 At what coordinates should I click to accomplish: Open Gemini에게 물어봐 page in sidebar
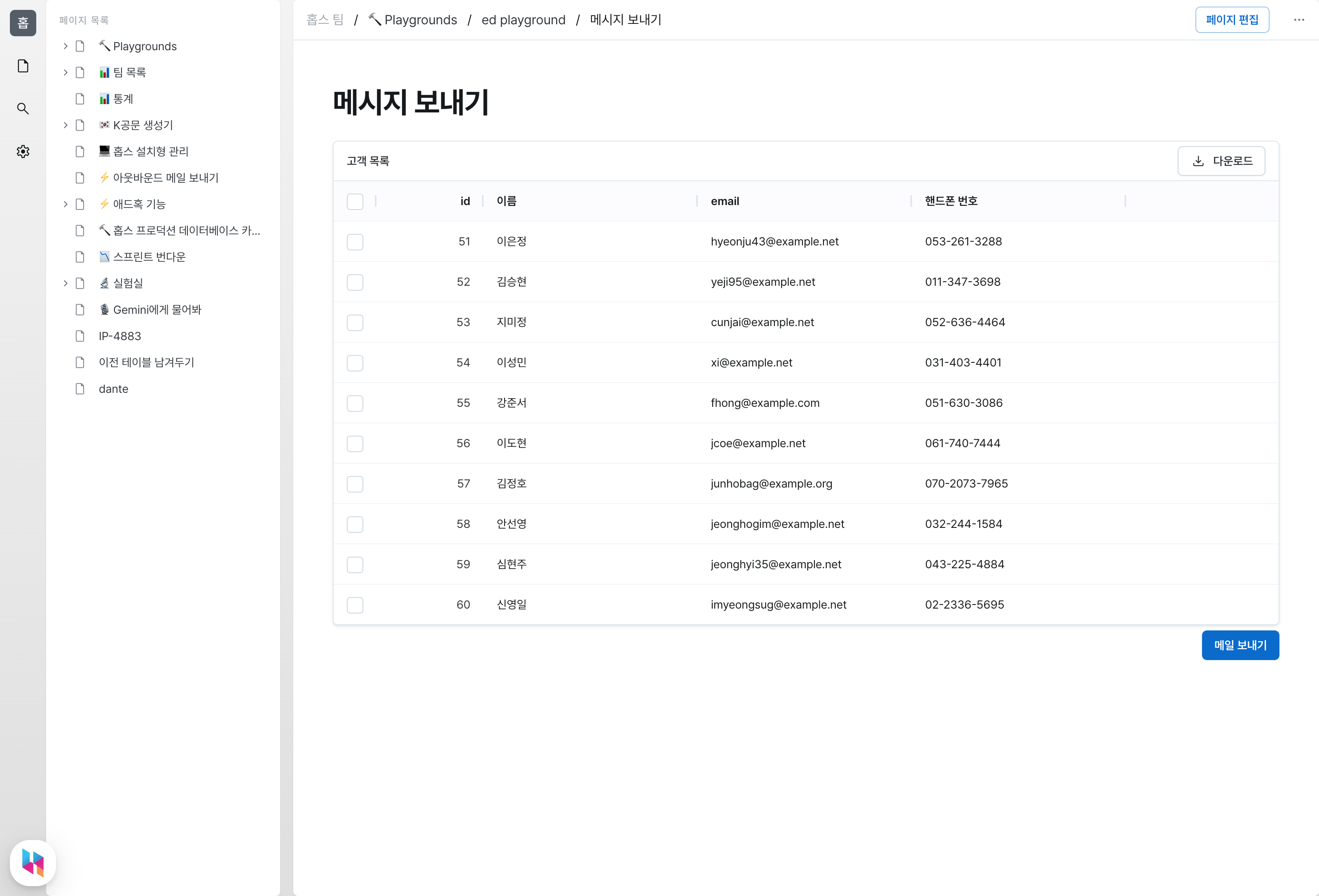150,309
